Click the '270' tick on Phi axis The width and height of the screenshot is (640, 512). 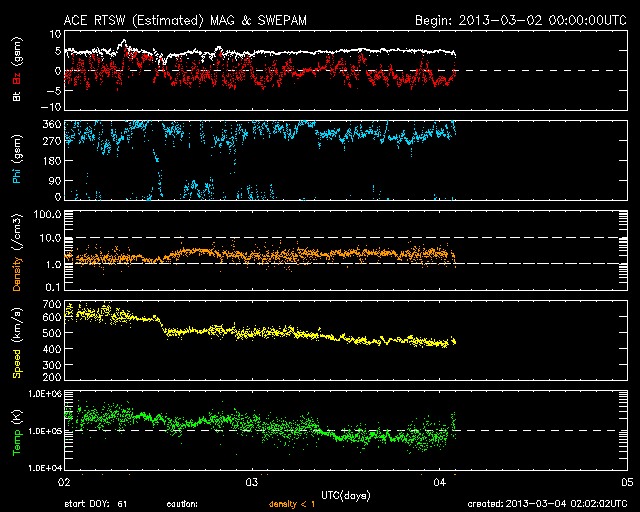pos(51,141)
